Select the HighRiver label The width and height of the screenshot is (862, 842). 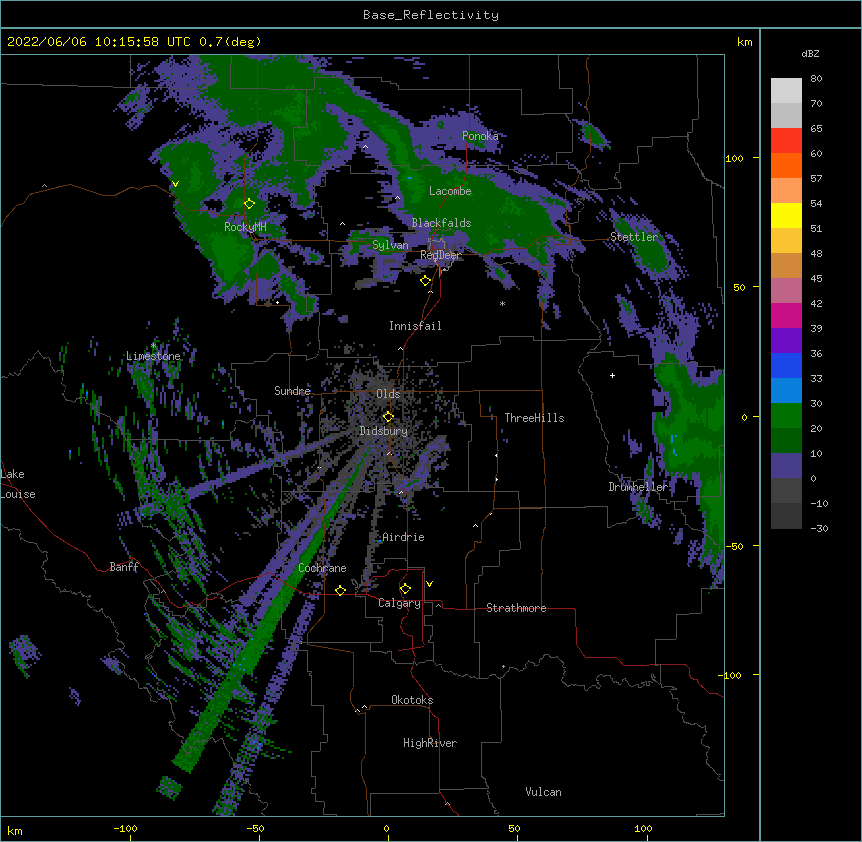[430, 743]
